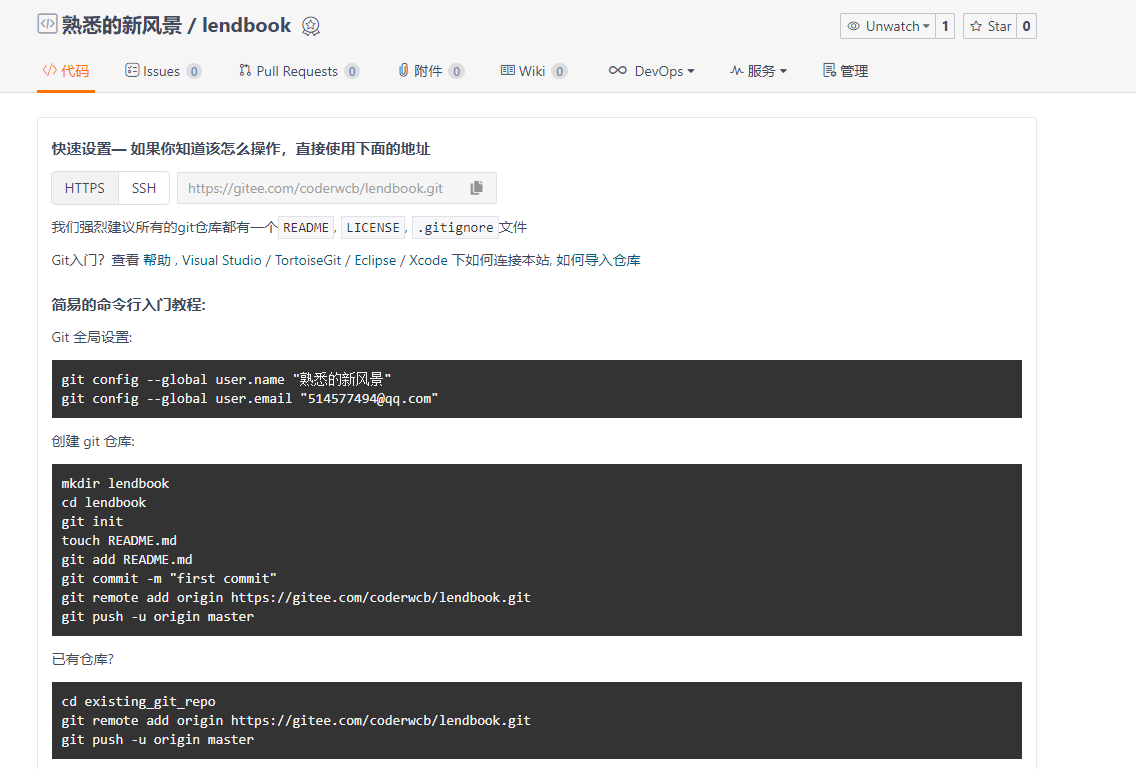The image size is (1136, 769).
Task: Click the 已有仓库? label
Action: point(83,659)
